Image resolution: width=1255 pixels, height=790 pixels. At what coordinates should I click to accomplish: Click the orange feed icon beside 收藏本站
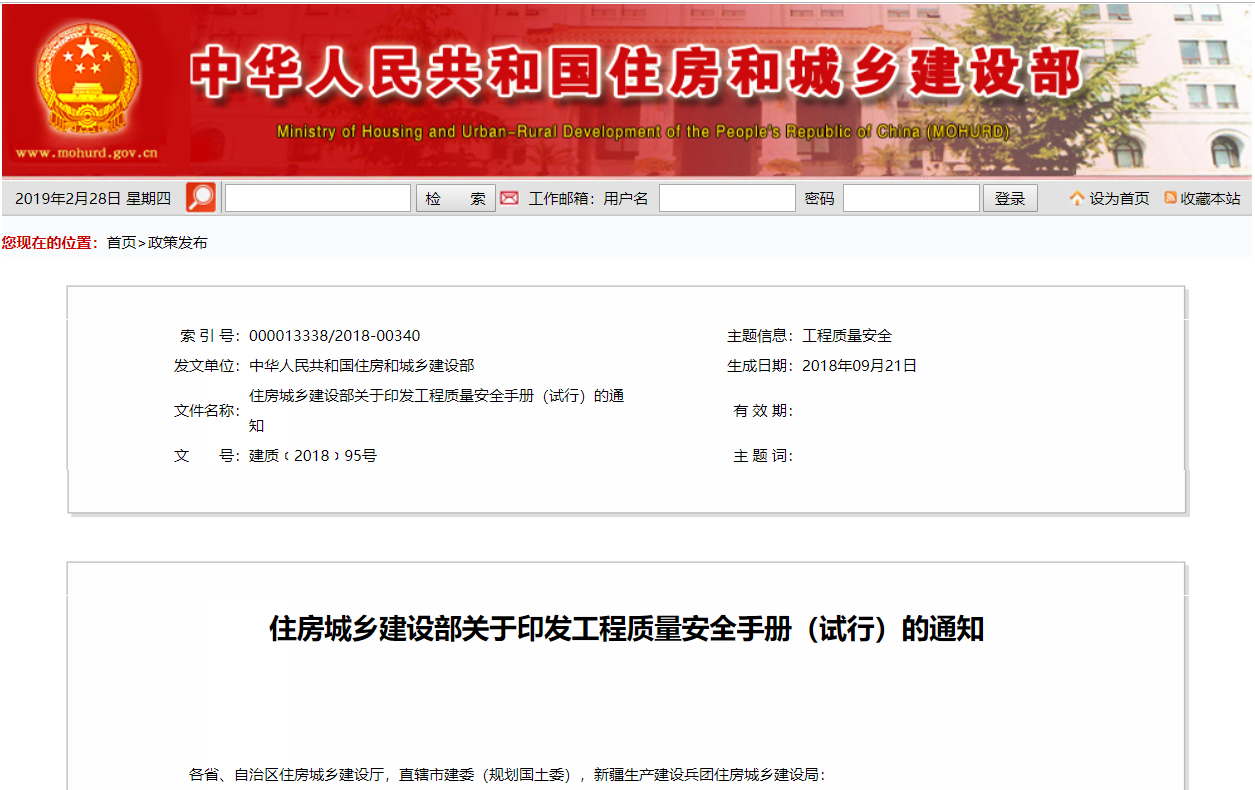tap(1170, 198)
